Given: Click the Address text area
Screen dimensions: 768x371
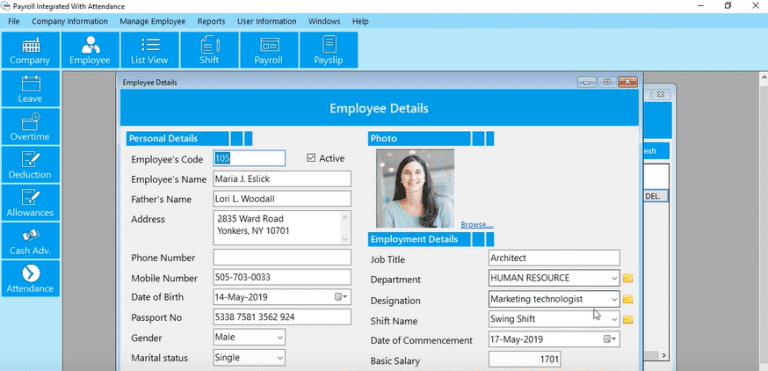Looking at the screenshot, I should click(x=282, y=227).
